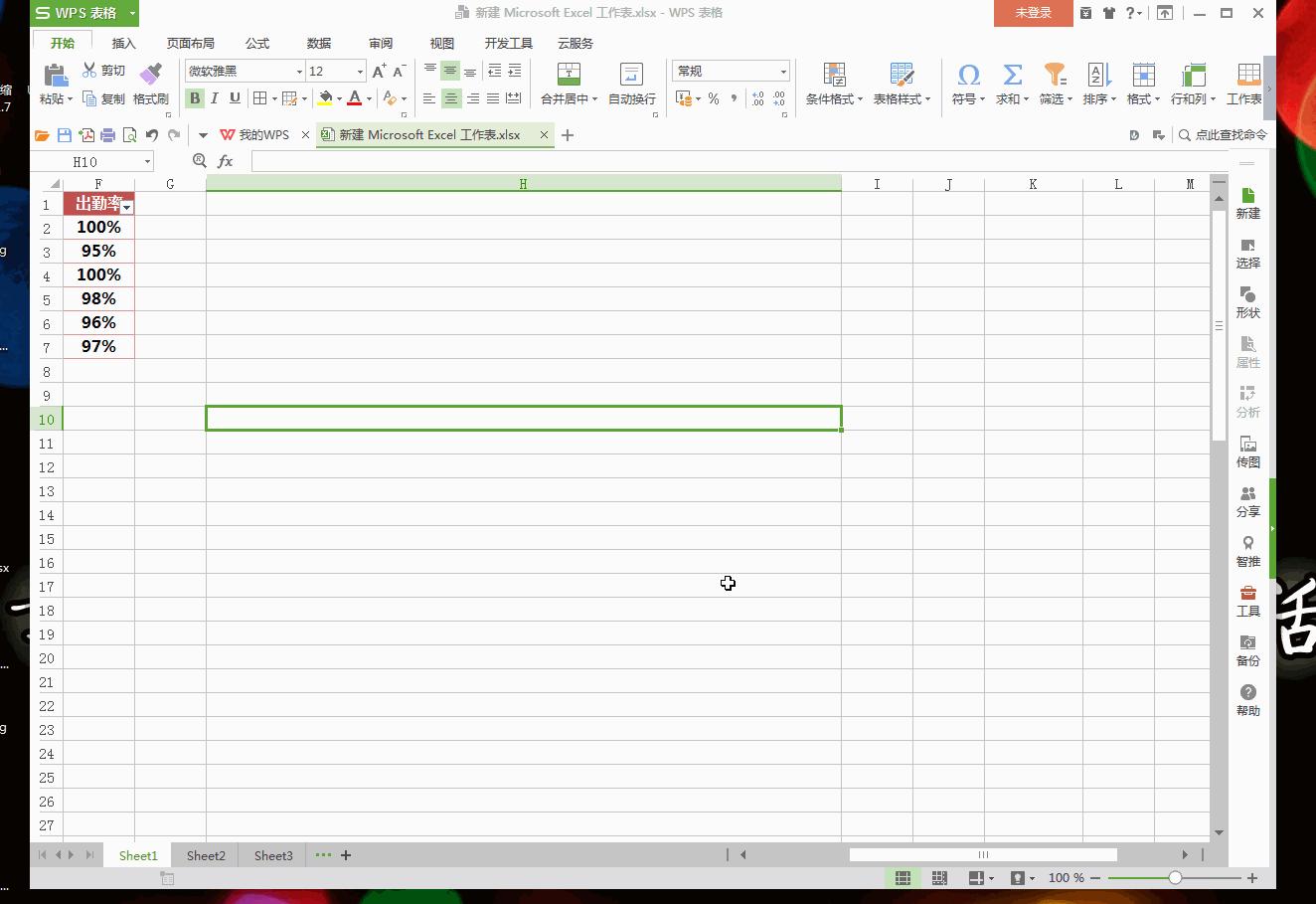Expand the Name Box dropdown

coord(147,161)
